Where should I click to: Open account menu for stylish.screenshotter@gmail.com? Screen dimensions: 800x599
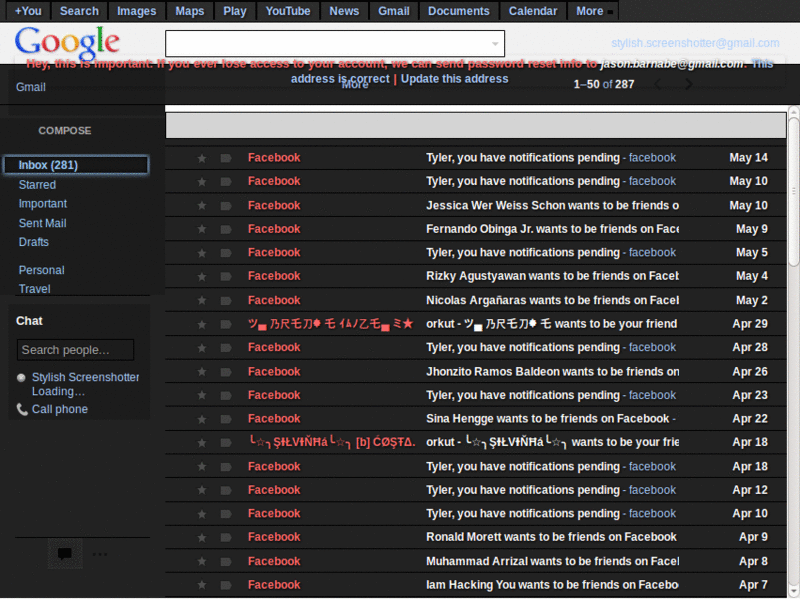[x=695, y=43]
